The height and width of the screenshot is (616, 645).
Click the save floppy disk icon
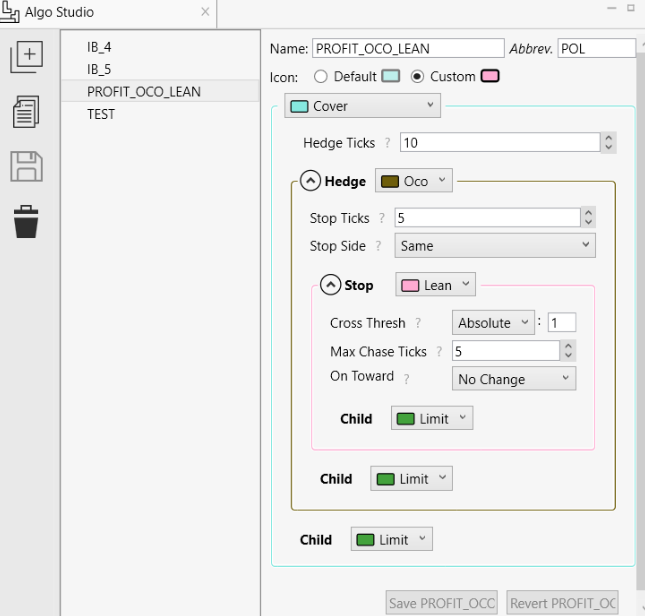pos(27,166)
